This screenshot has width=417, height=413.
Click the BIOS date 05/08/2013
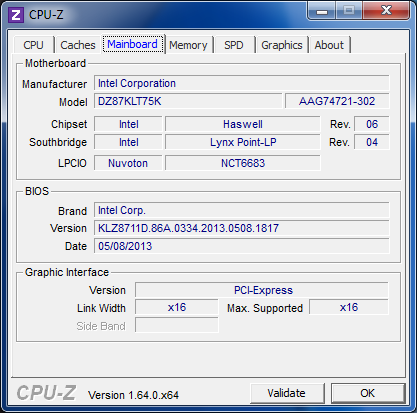242,246
